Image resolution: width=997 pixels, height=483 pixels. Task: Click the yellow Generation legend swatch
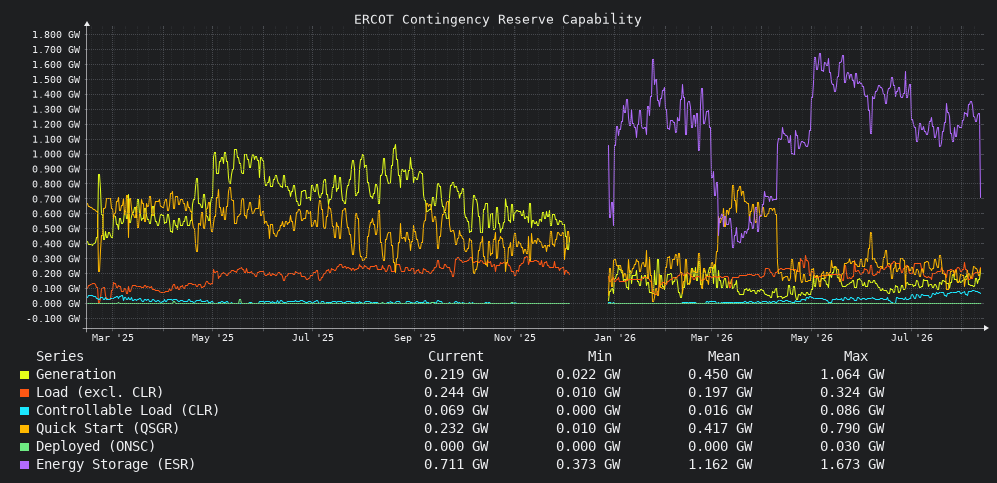[24, 376]
